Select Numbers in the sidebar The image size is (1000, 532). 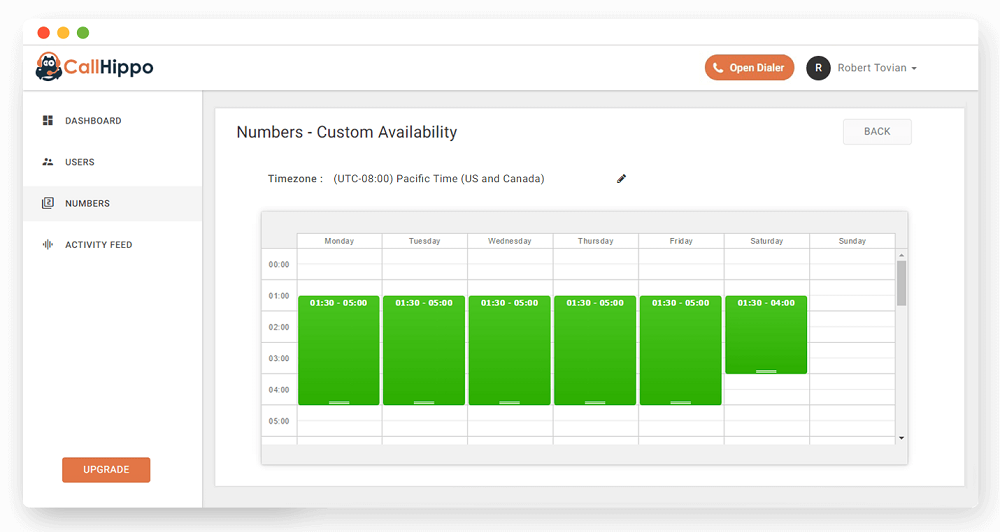(112, 203)
